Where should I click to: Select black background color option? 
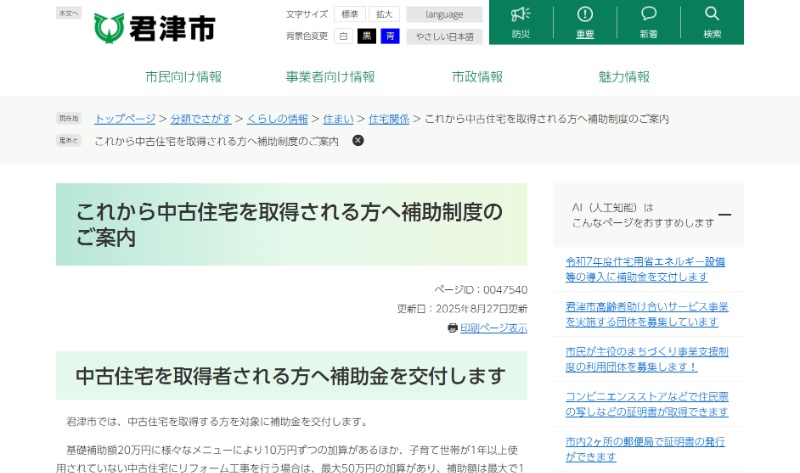pyautogui.click(x=367, y=36)
